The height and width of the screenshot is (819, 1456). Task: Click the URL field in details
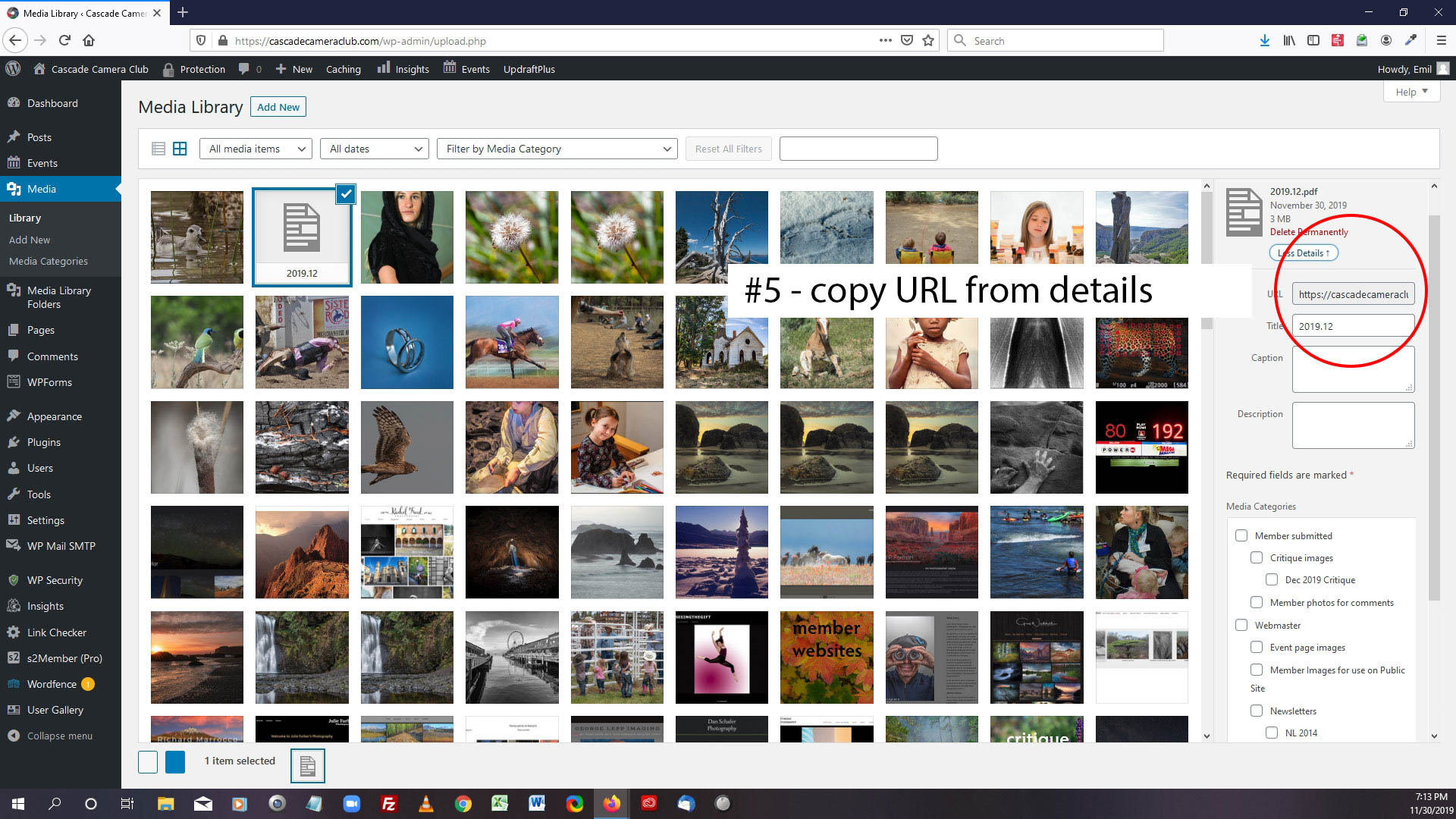[1353, 294]
